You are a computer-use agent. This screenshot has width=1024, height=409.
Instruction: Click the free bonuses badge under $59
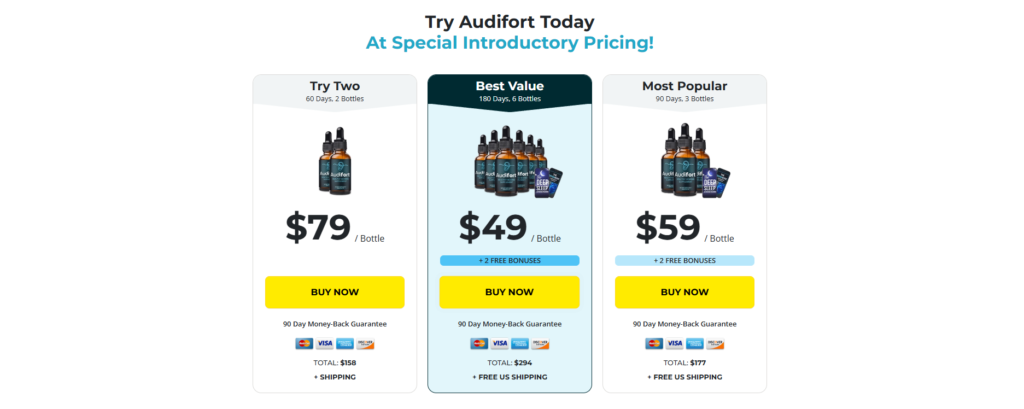[685, 261]
